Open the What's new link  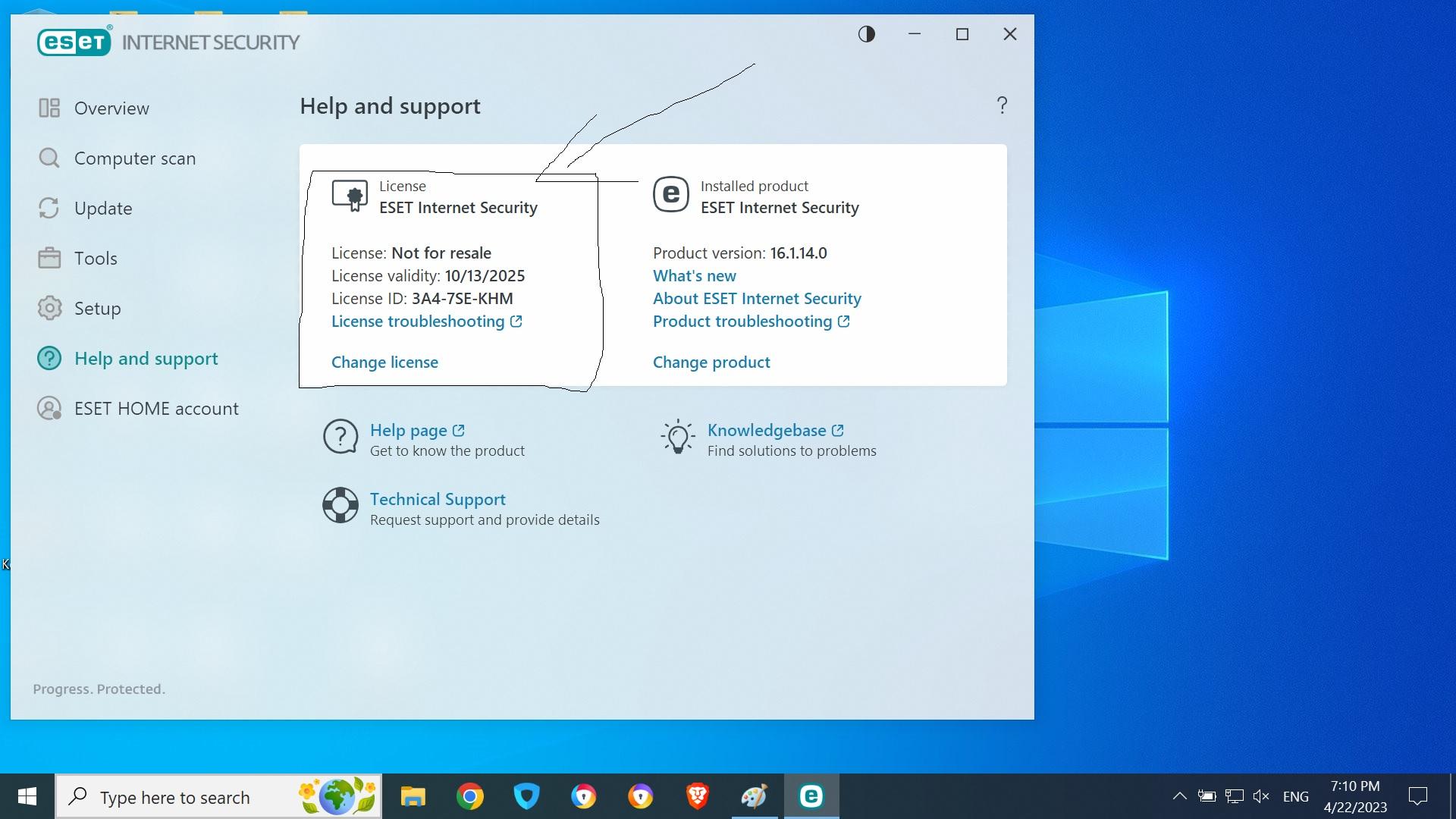coord(695,276)
